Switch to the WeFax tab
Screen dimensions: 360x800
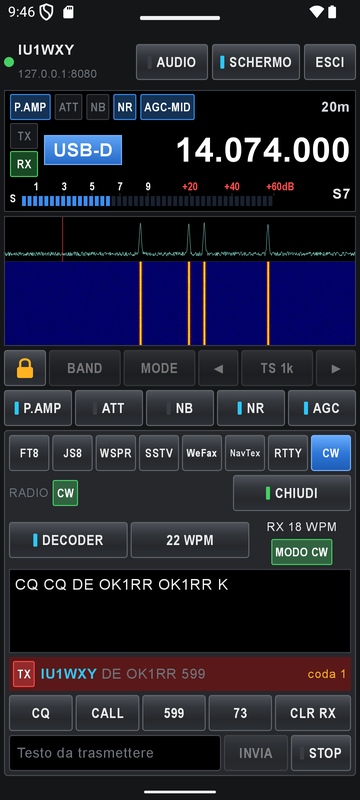[x=202, y=453]
